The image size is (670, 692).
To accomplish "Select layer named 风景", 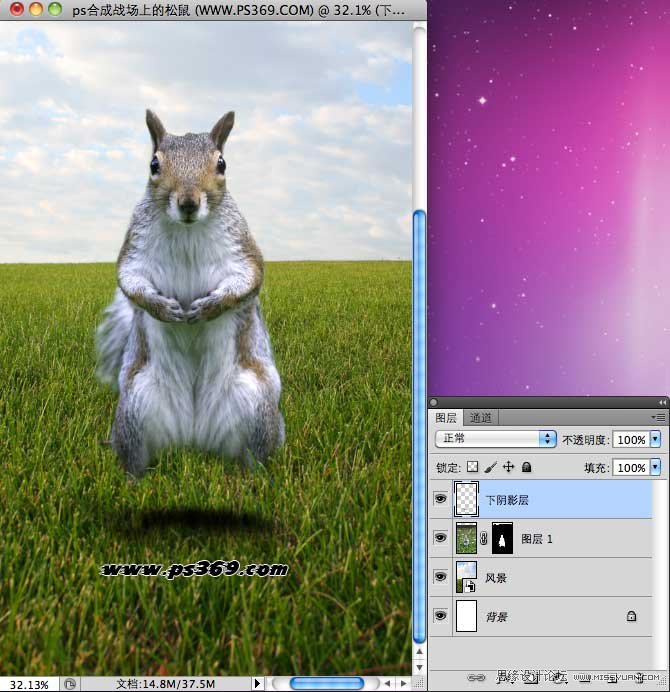I will coord(495,578).
